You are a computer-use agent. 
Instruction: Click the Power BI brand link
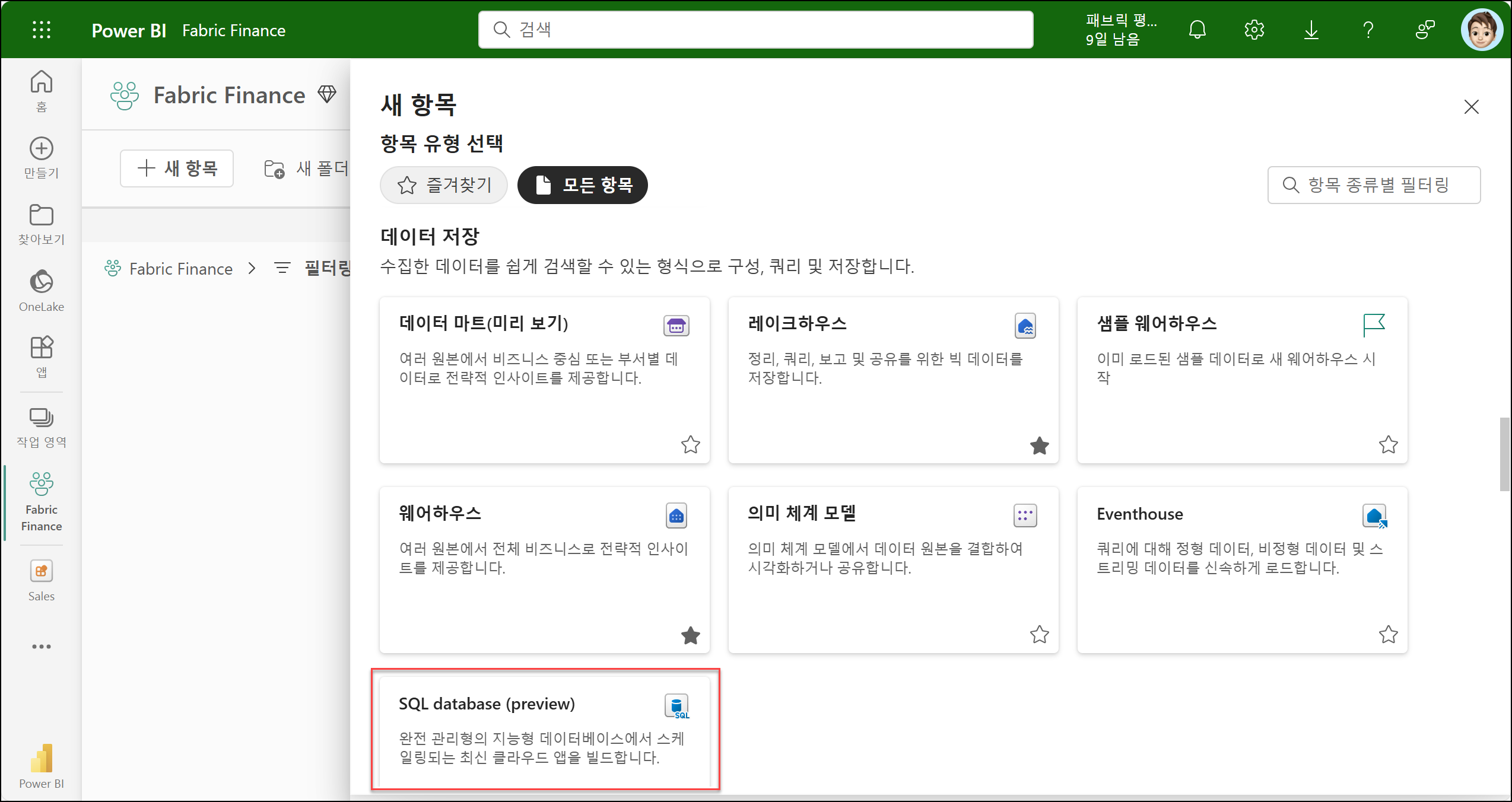[x=129, y=30]
